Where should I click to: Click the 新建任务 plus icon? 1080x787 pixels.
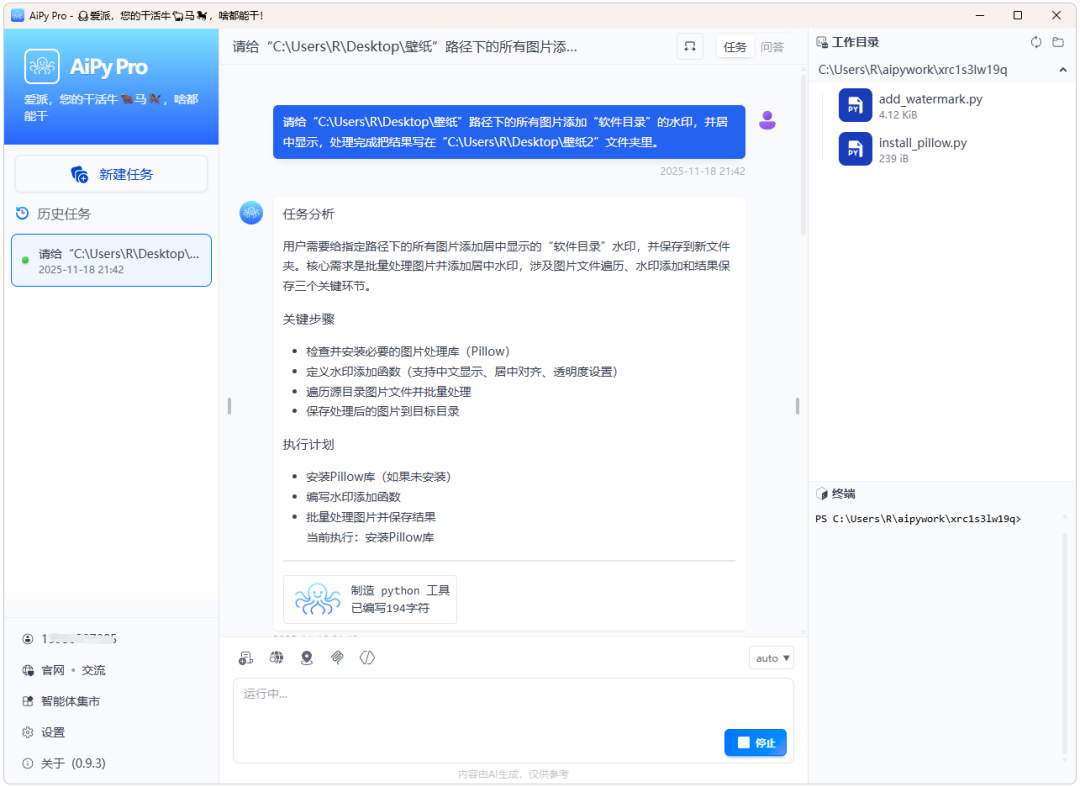(79, 174)
